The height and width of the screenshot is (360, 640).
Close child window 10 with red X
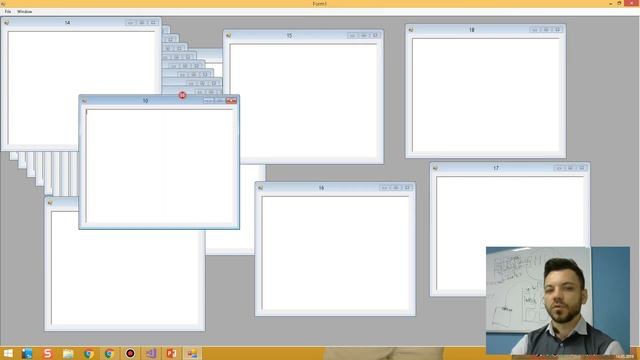point(231,100)
